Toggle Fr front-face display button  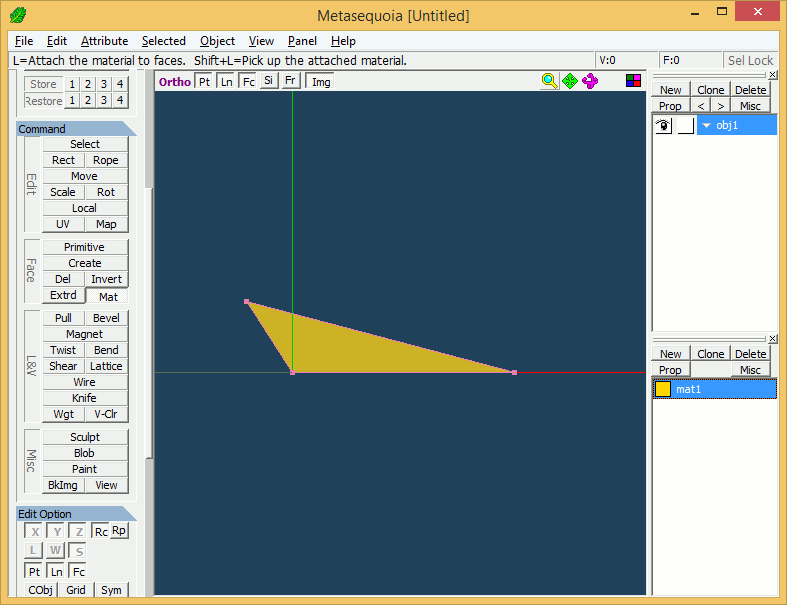(x=290, y=80)
